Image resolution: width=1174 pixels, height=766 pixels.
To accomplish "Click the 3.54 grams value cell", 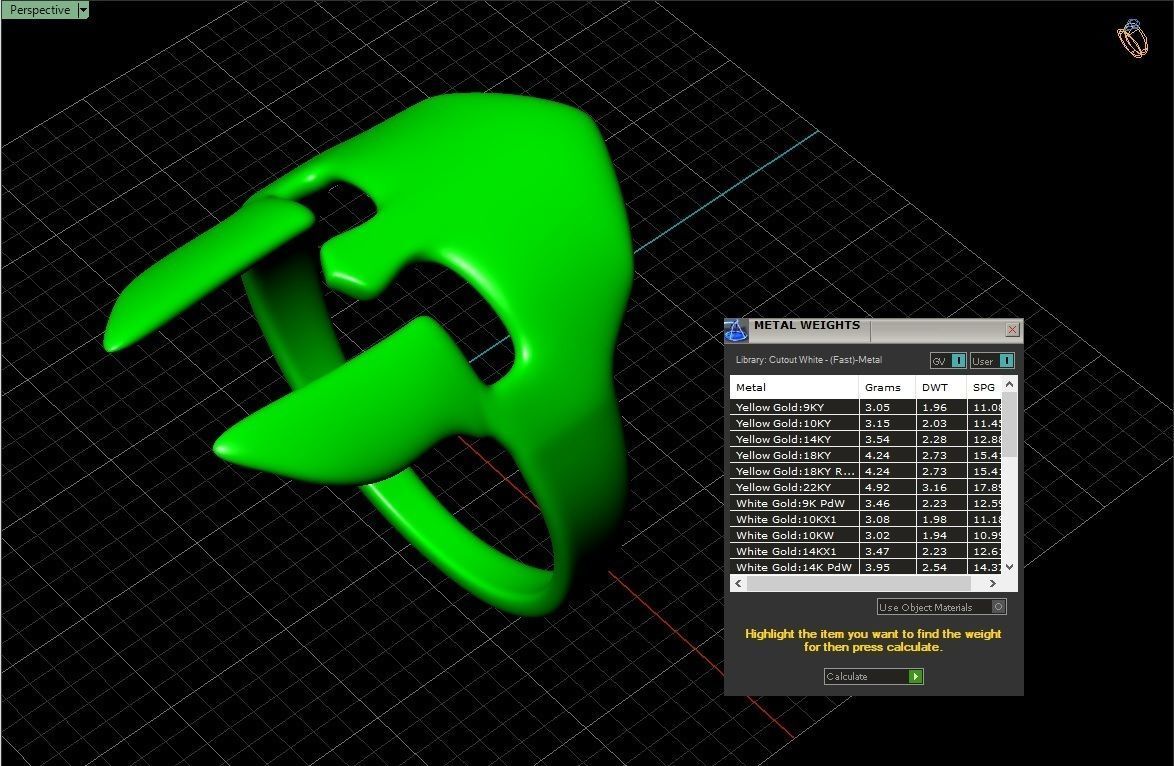I will click(x=887, y=440).
